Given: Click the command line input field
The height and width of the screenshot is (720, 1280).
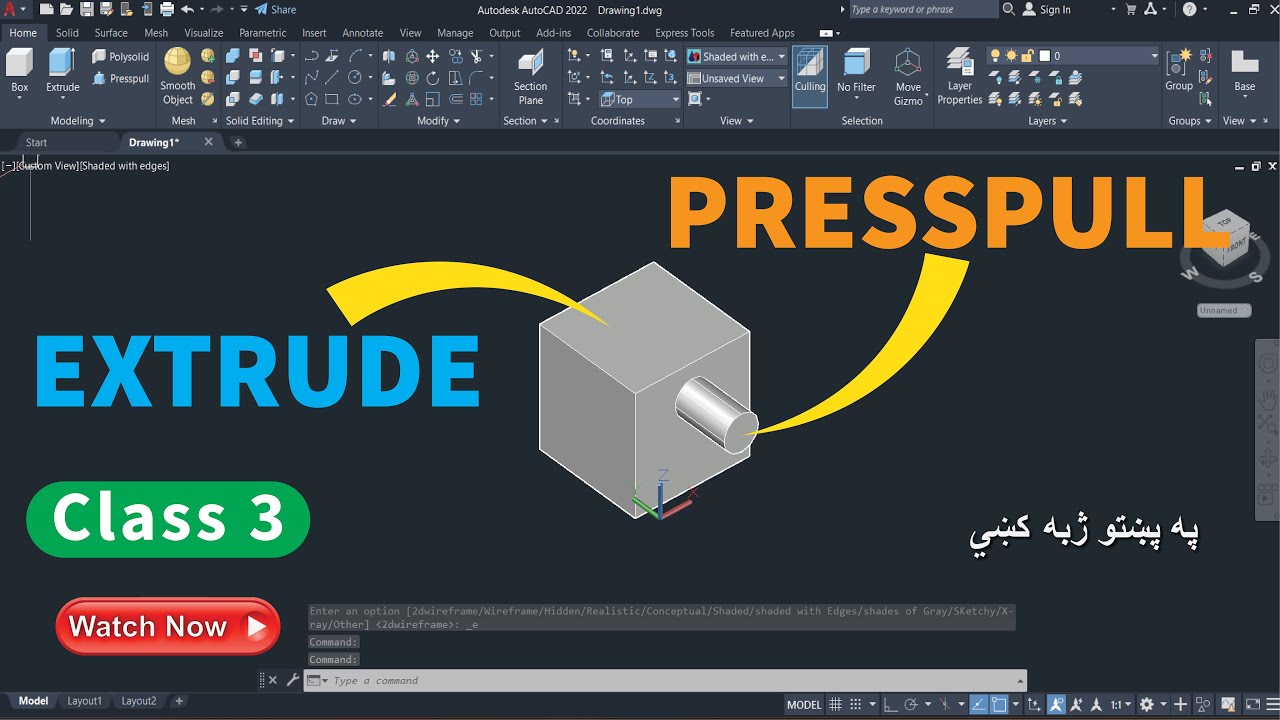Looking at the screenshot, I should [x=665, y=681].
